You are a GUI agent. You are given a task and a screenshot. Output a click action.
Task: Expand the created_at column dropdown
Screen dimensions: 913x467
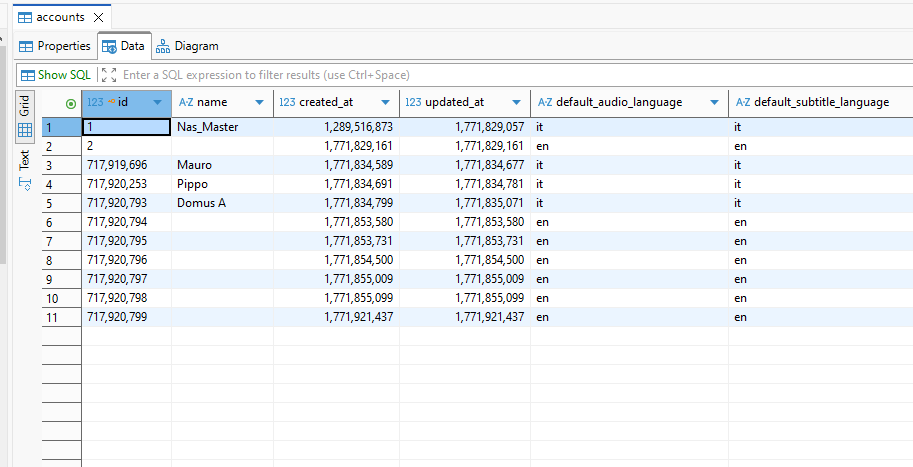pos(387,103)
